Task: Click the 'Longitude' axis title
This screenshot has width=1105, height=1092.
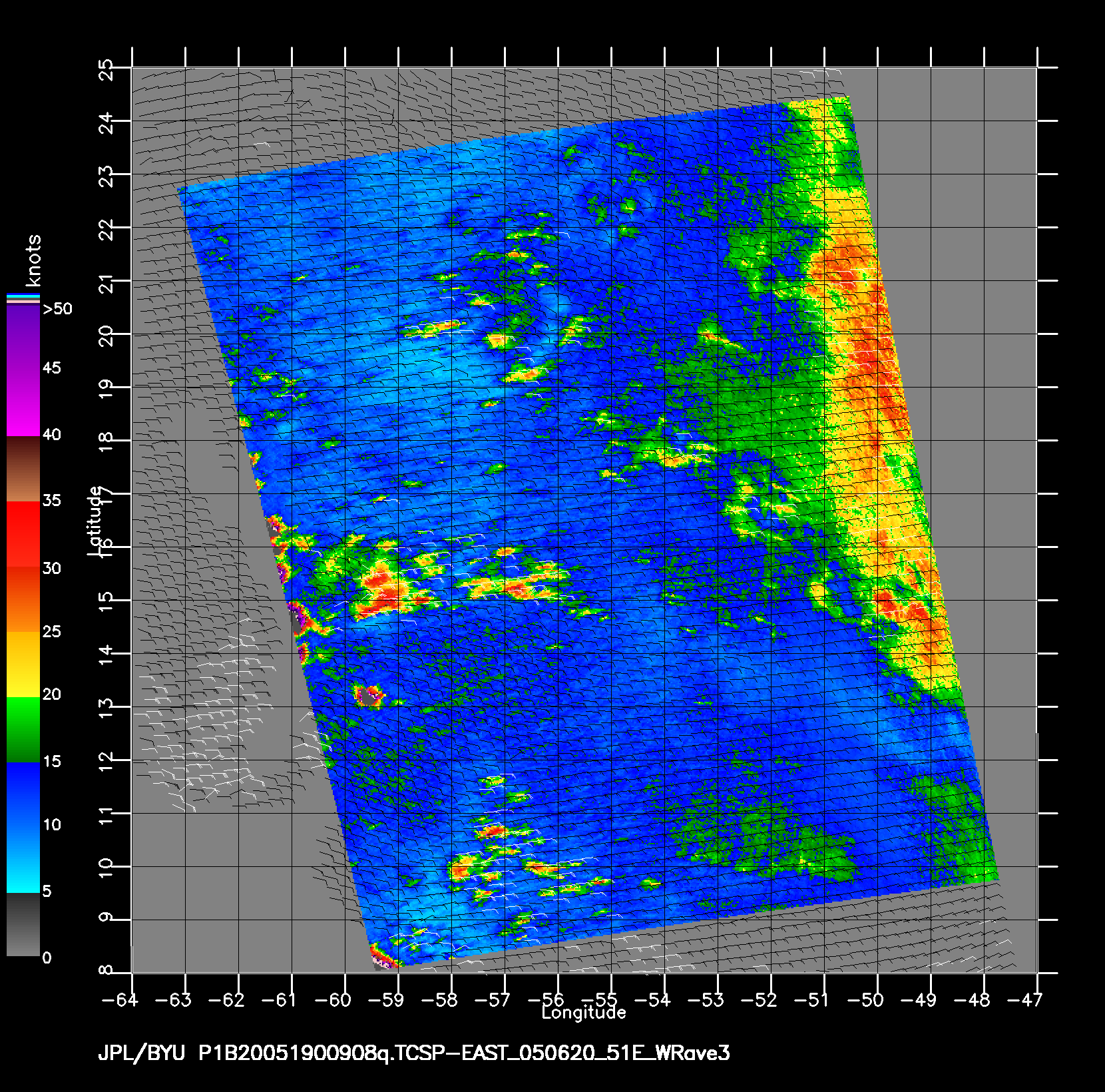Action: tap(584, 1013)
